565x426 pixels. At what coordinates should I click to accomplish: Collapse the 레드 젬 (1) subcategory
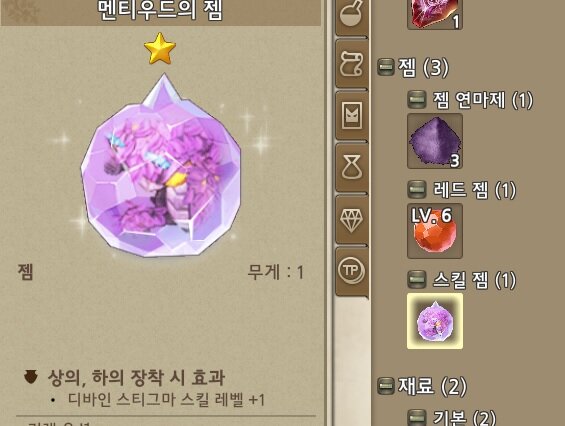tap(416, 190)
